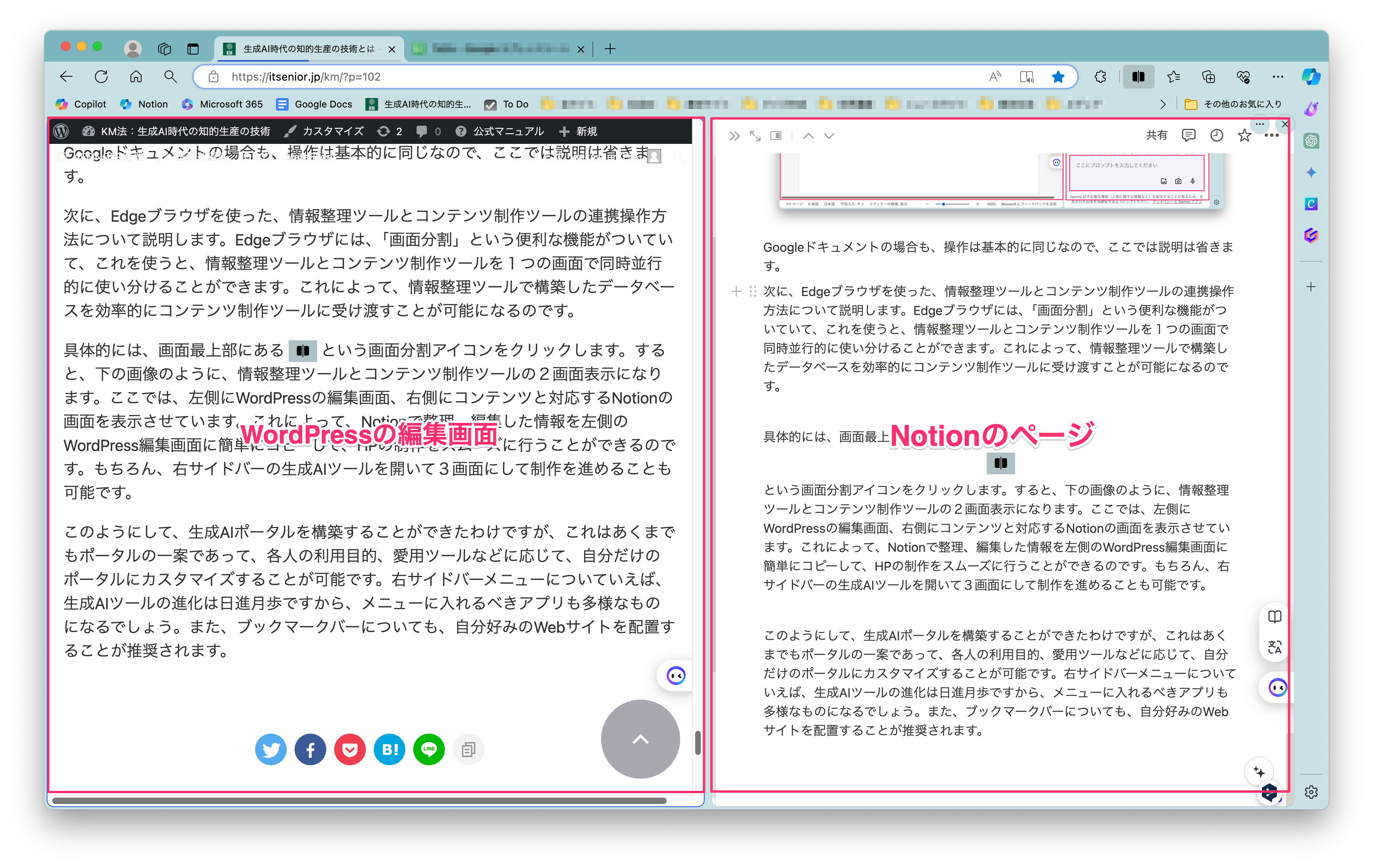Click the Edge split screen toolbar icon

click(1138, 77)
